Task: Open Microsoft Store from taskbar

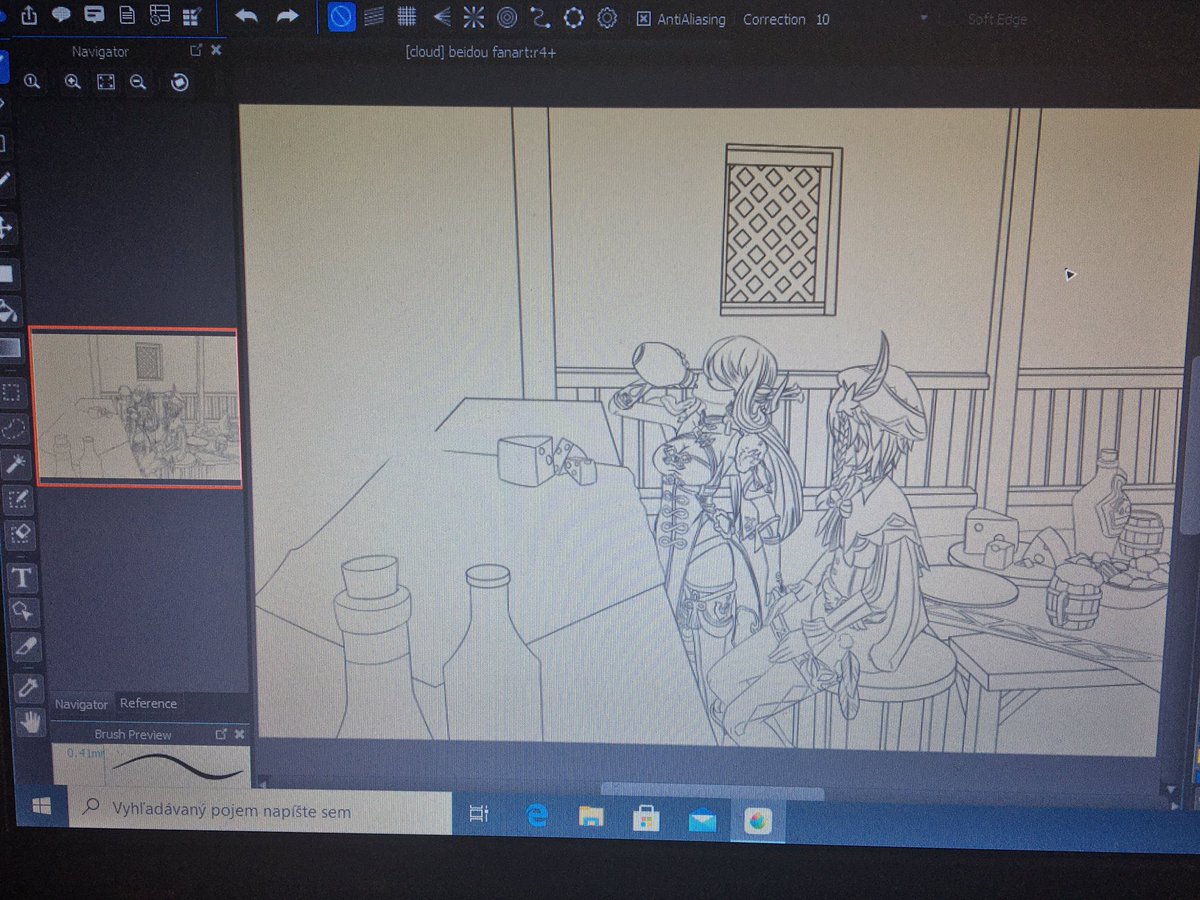Action: coord(645,819)
